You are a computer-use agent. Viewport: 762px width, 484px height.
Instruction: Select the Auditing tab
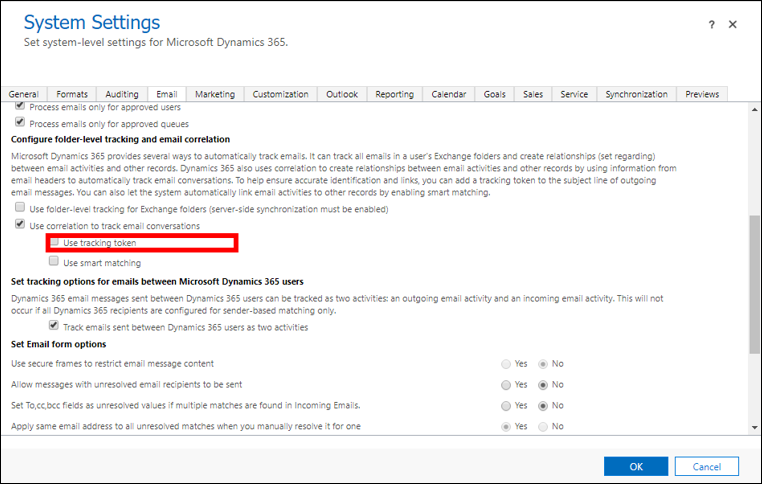121,94
